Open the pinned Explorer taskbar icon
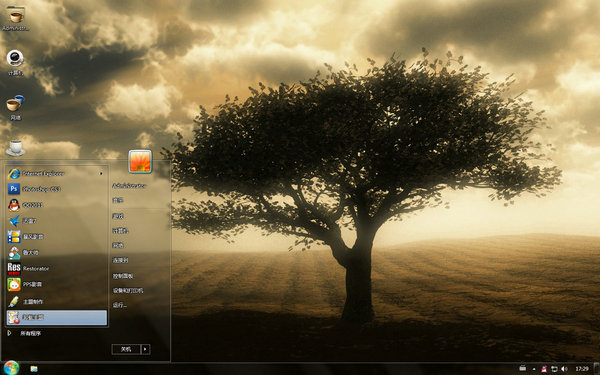Image resolution: width=600 pixels, height=375 pixels. click(34, 368)
